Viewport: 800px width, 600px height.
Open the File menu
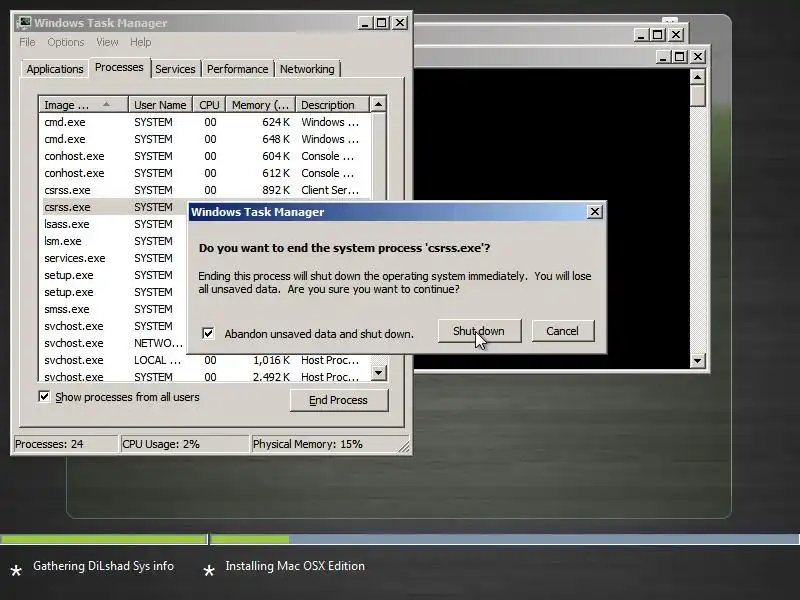[x=27, y=42]
